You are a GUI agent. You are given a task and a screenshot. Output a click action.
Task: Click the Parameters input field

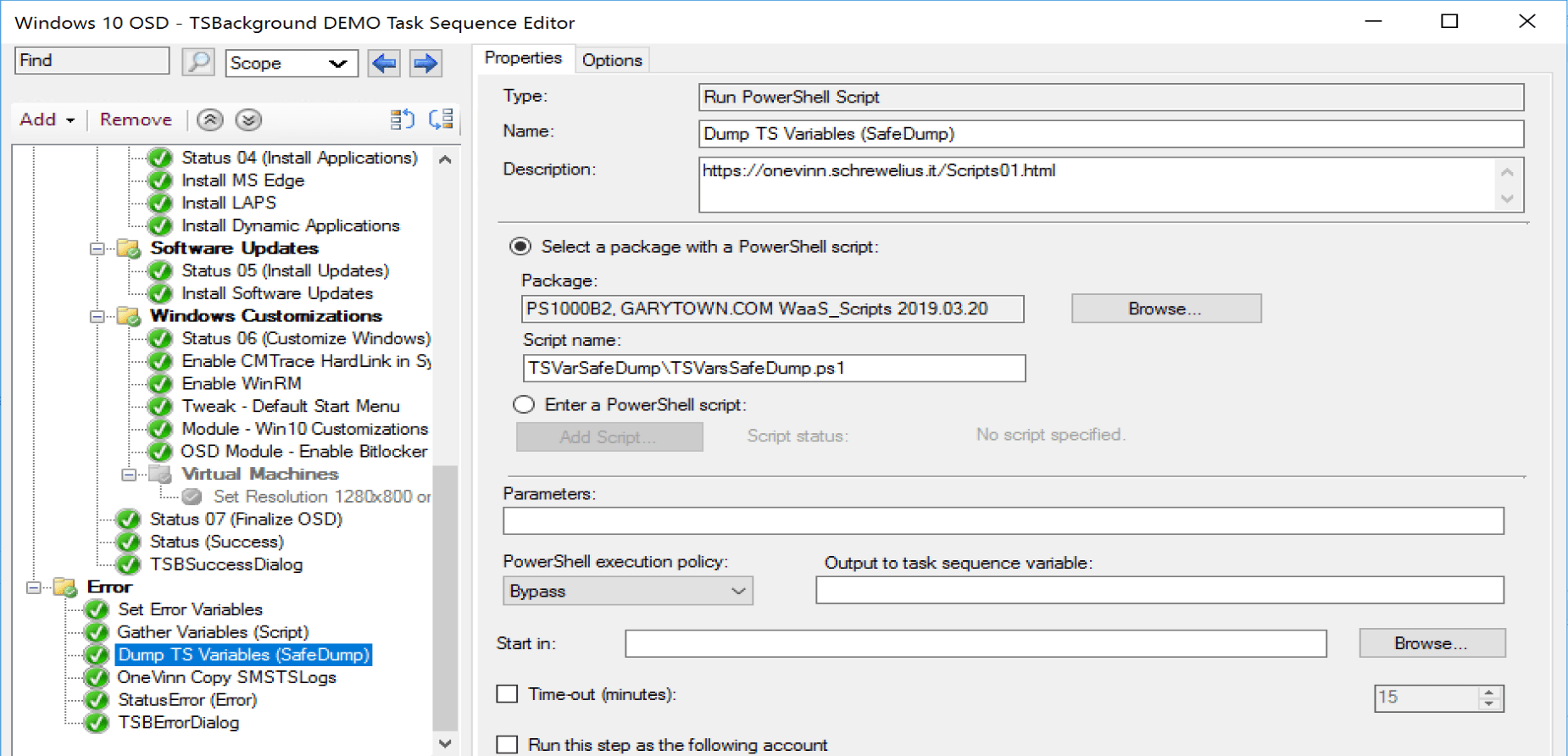click(1004, 521)
